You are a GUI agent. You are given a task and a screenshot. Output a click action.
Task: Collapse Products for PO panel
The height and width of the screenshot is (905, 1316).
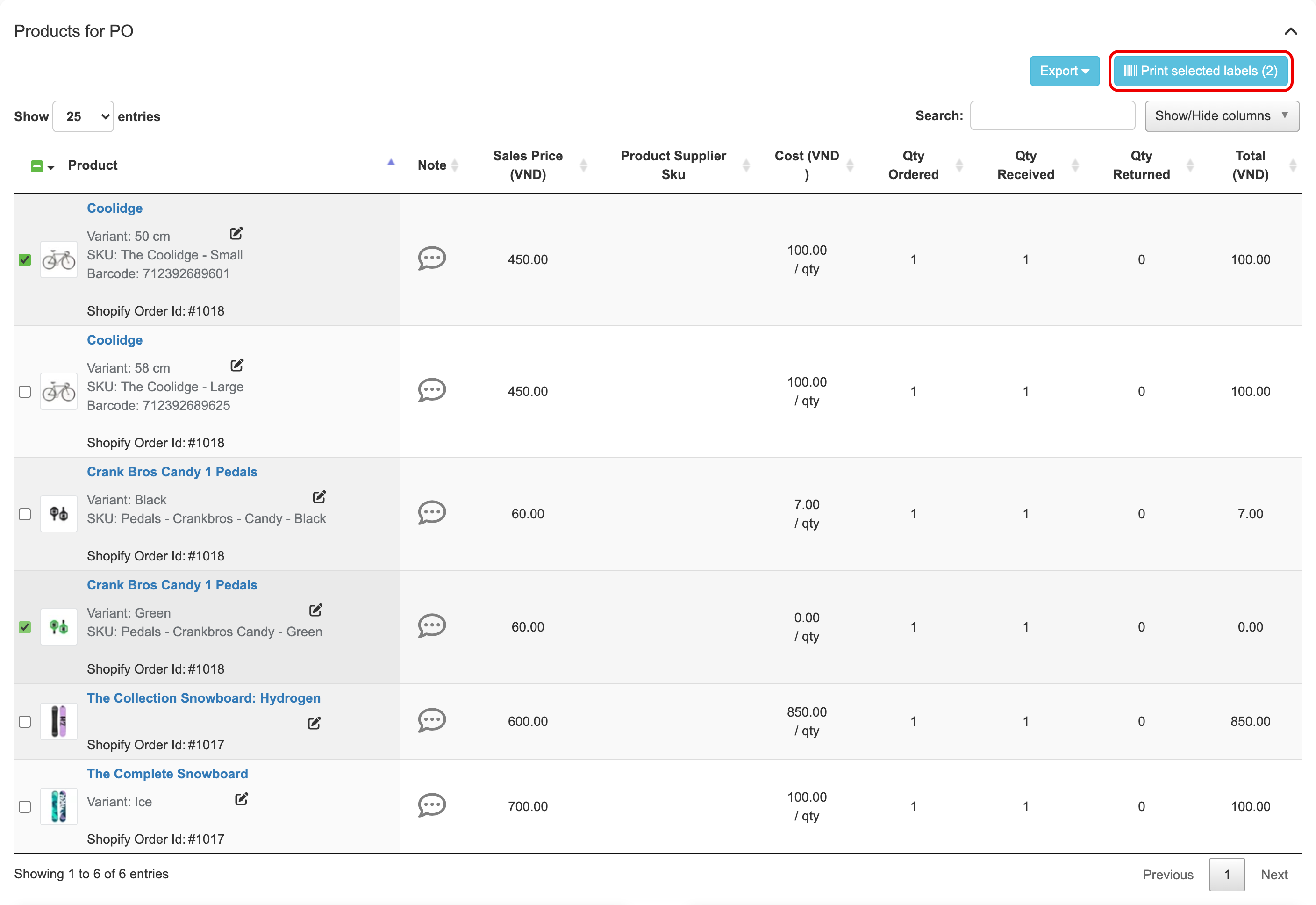tap(1290, 31)
